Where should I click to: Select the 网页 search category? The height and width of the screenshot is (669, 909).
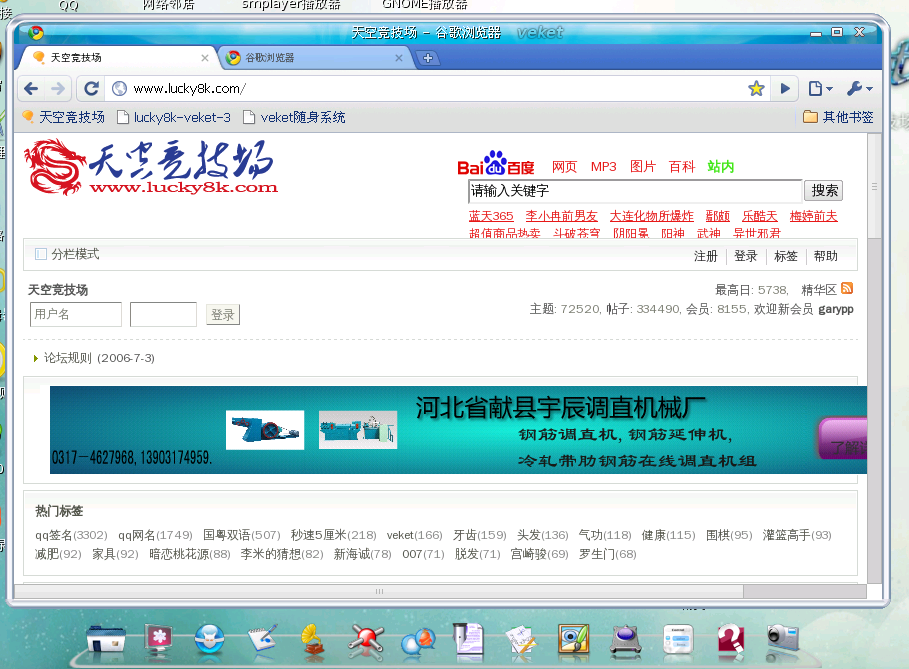tap(564, 167)
